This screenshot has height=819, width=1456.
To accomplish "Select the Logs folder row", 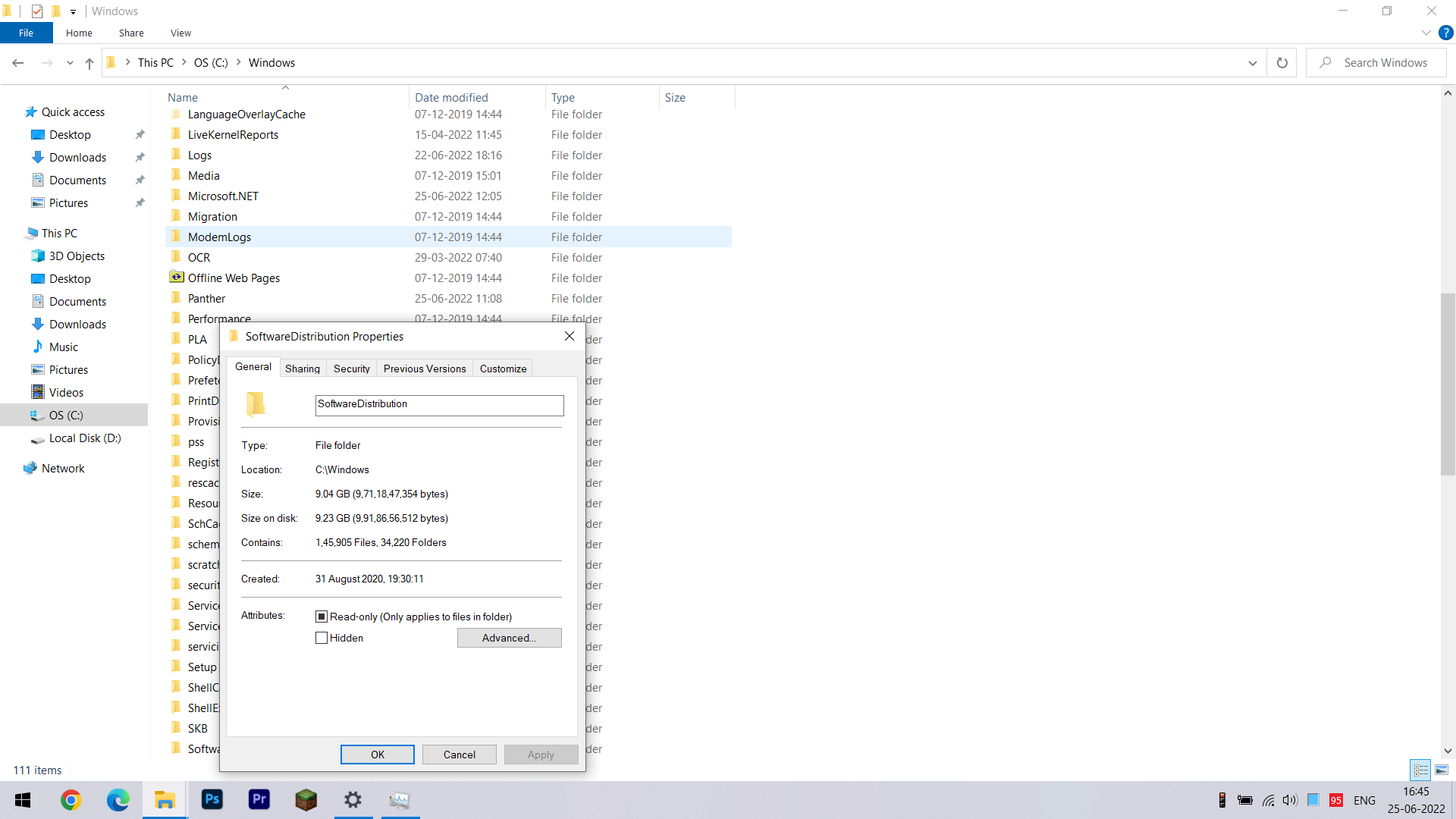I will [x=448, y=155].
